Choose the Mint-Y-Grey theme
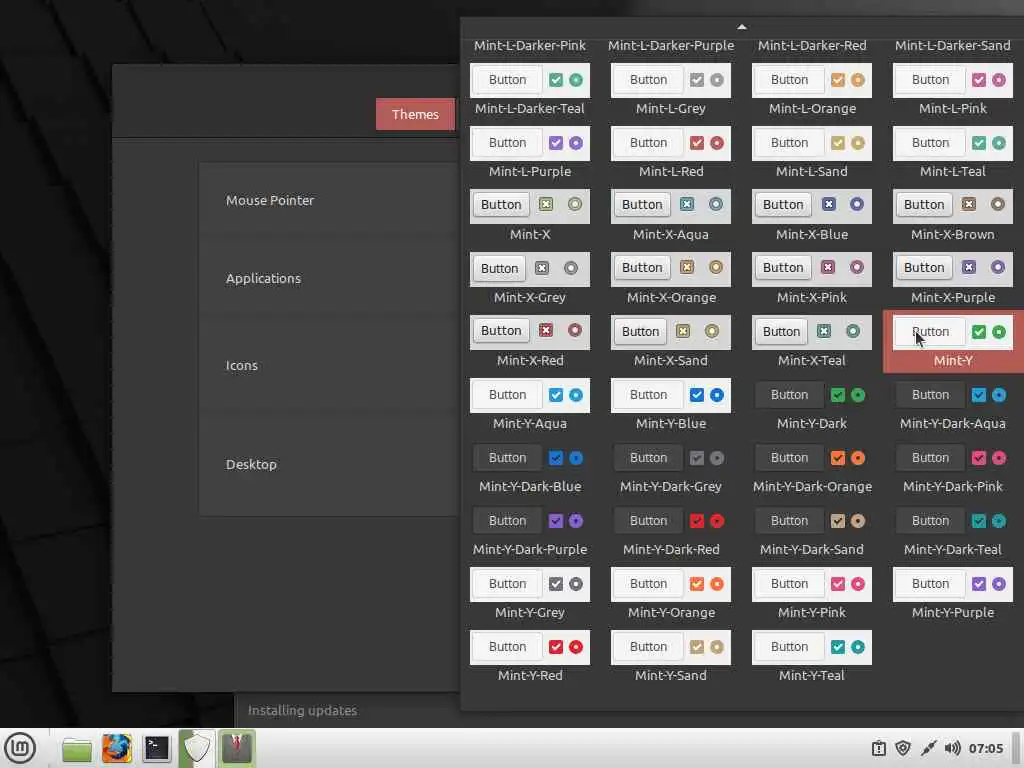This screenshot has width=1024, height=768. tap(530, 594)
